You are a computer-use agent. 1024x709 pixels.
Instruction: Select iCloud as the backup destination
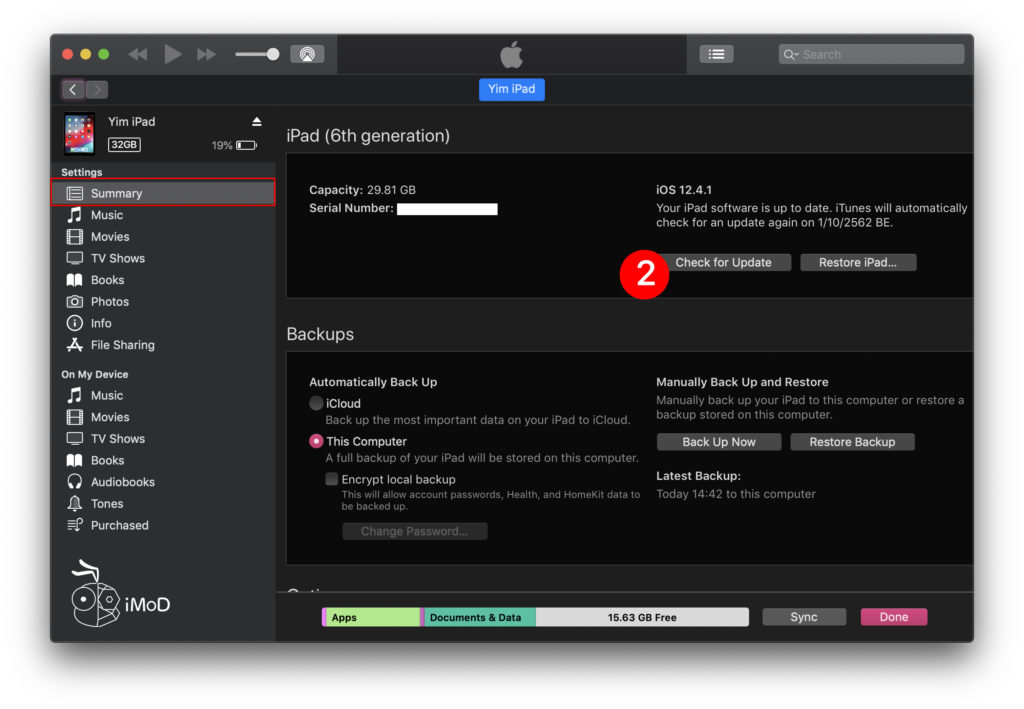(x=318, y=403)
